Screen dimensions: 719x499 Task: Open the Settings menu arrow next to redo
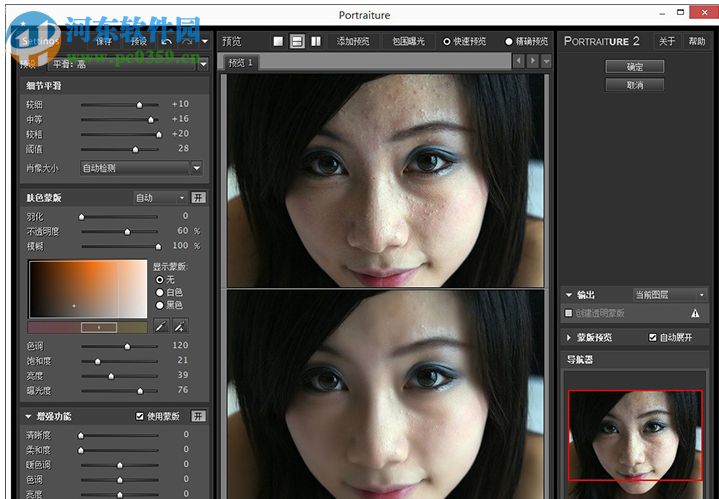(205, 42)
